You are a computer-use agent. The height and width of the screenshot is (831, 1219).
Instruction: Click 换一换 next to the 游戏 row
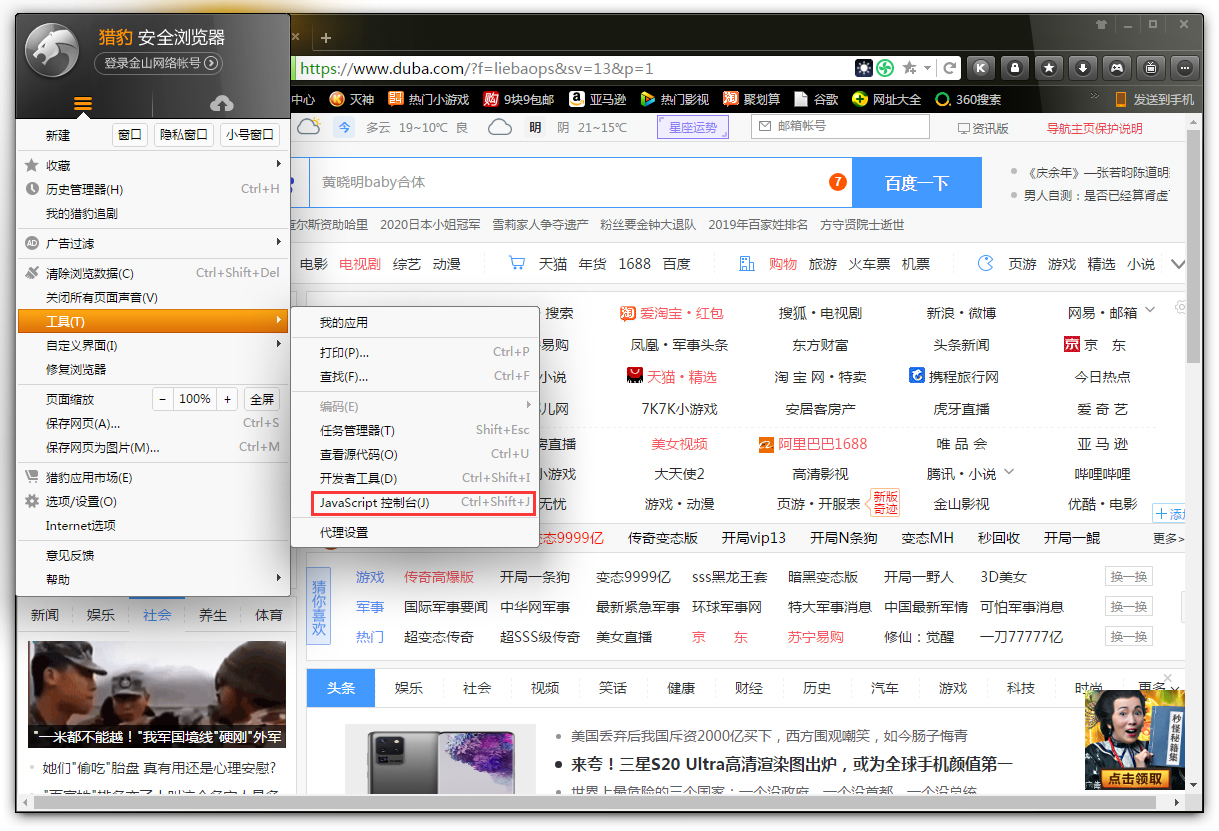1128,576
